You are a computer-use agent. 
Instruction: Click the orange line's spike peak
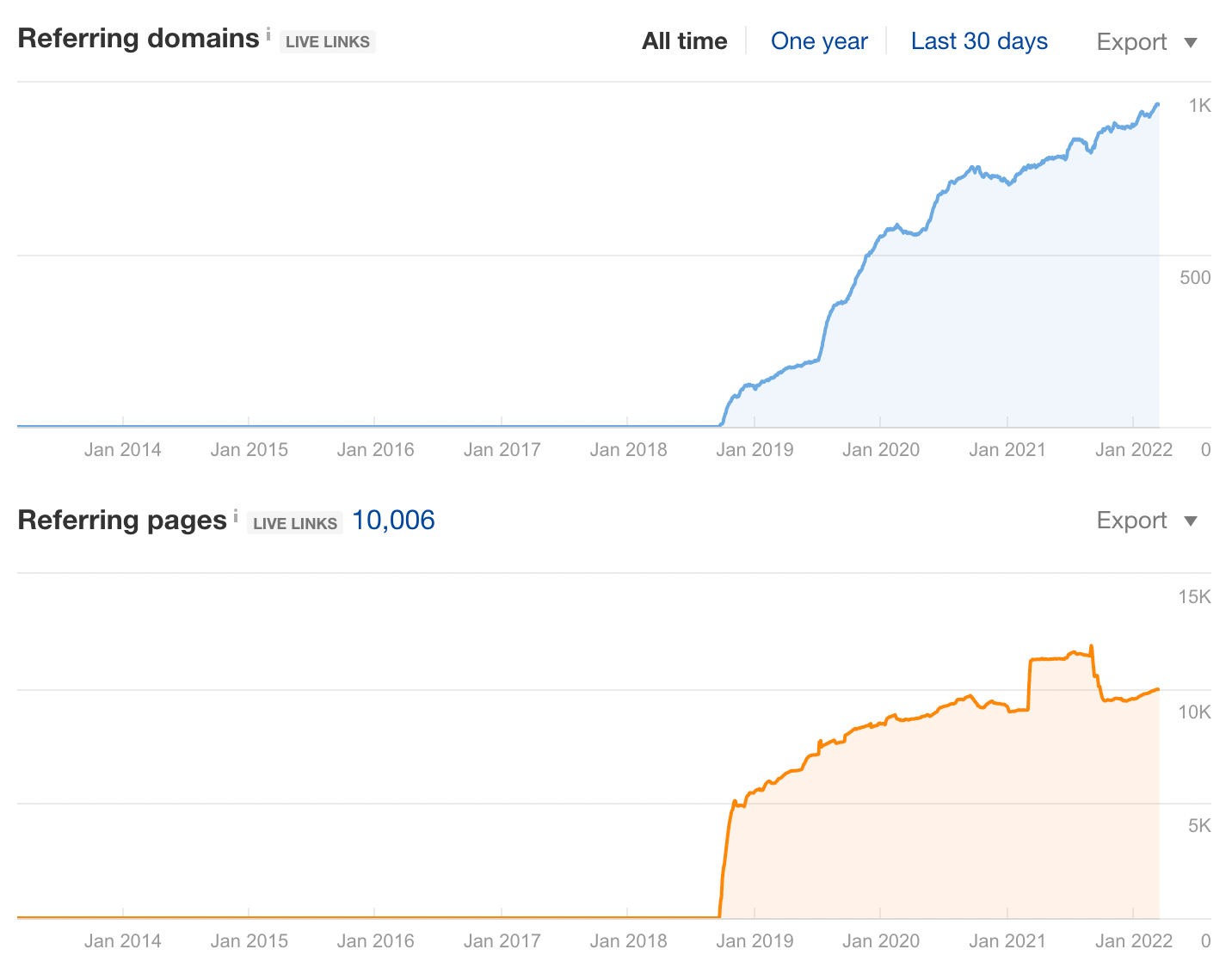[1092, 646]
